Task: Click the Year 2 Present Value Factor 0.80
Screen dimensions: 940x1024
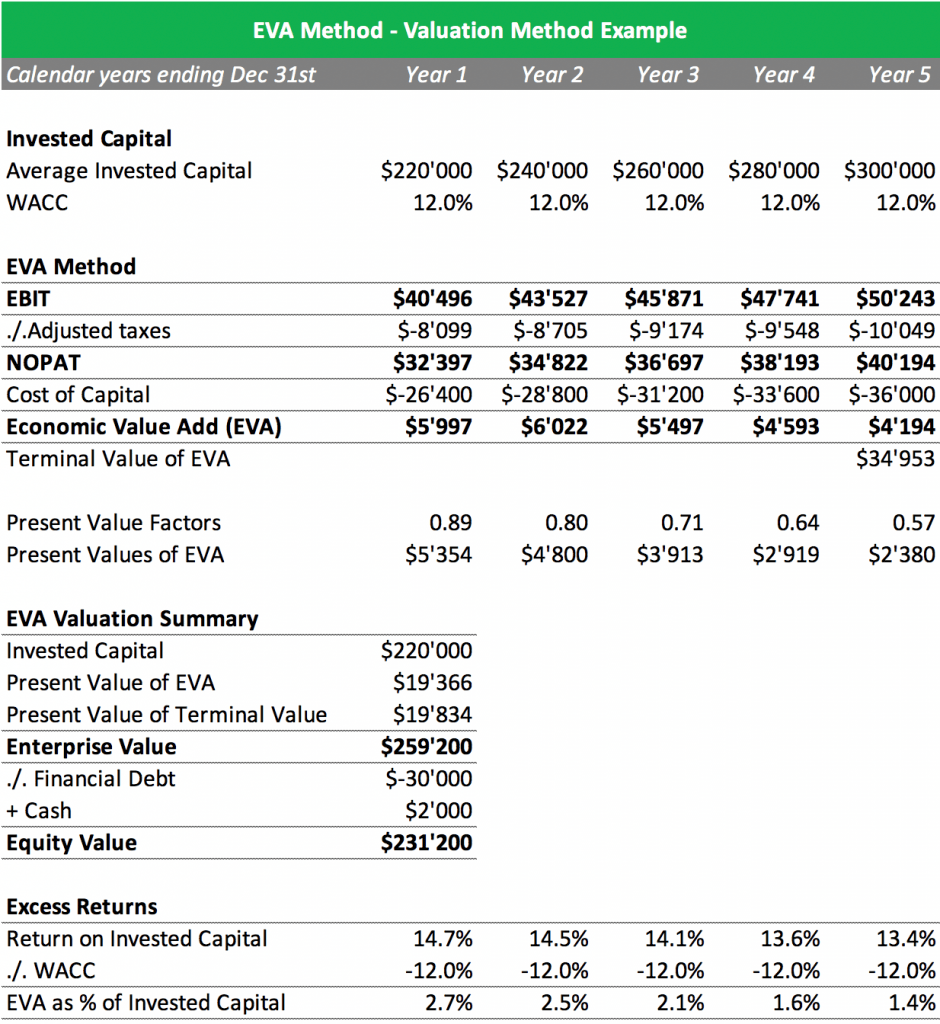Action: click(566, 522)
